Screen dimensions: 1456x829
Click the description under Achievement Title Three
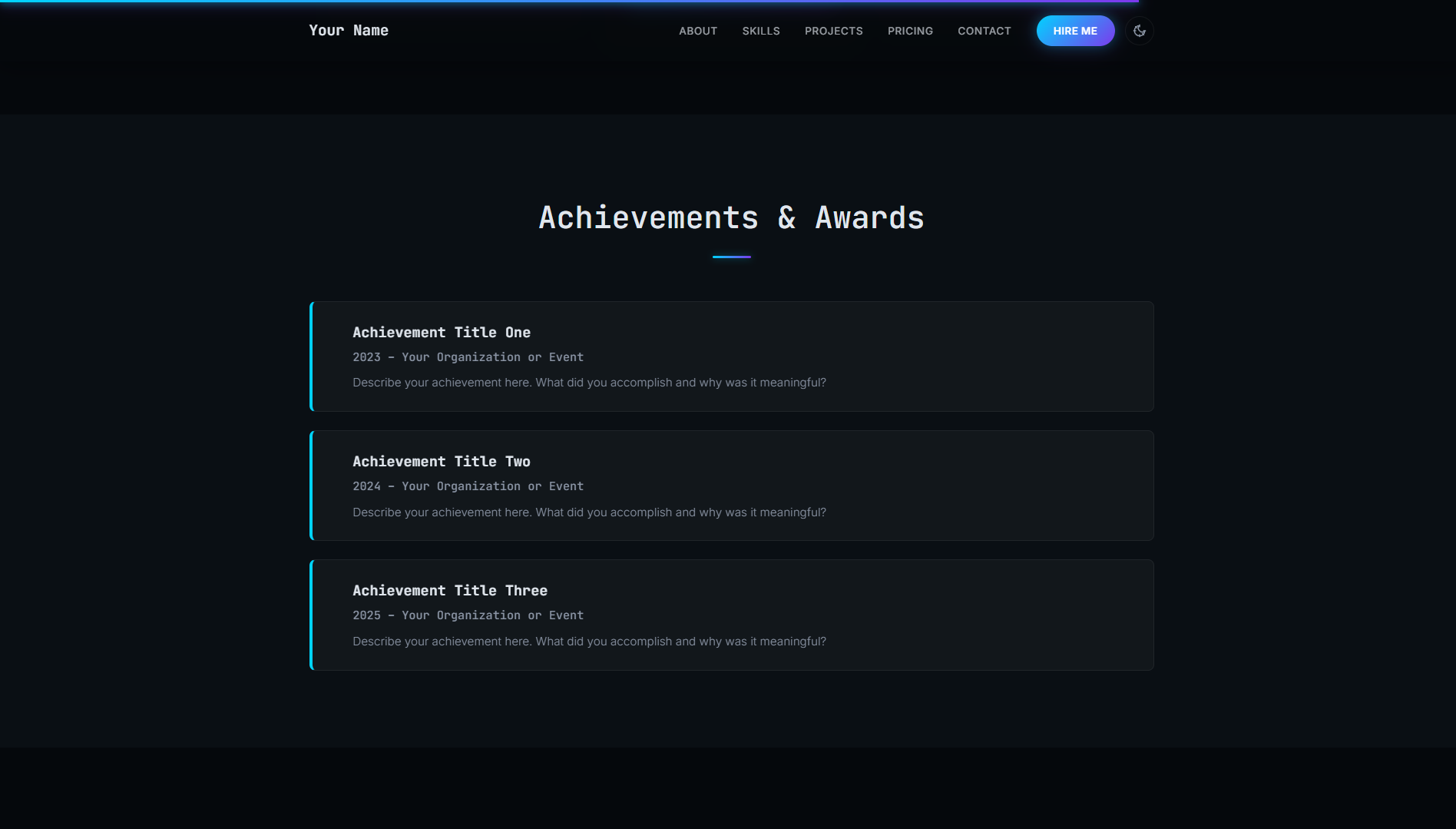(589, 642)
